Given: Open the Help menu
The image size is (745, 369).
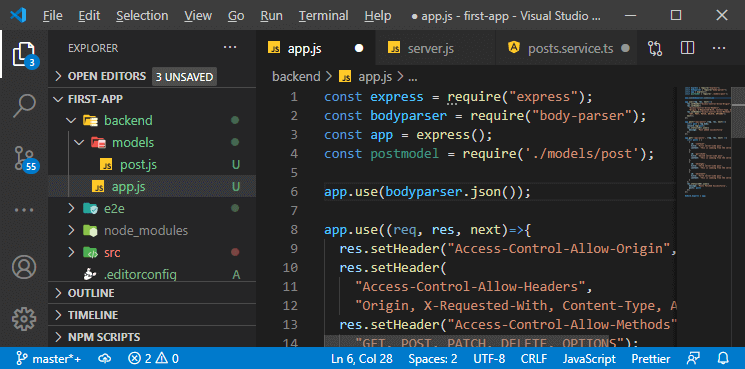Looking at the screenshot, I should point(378,16).
